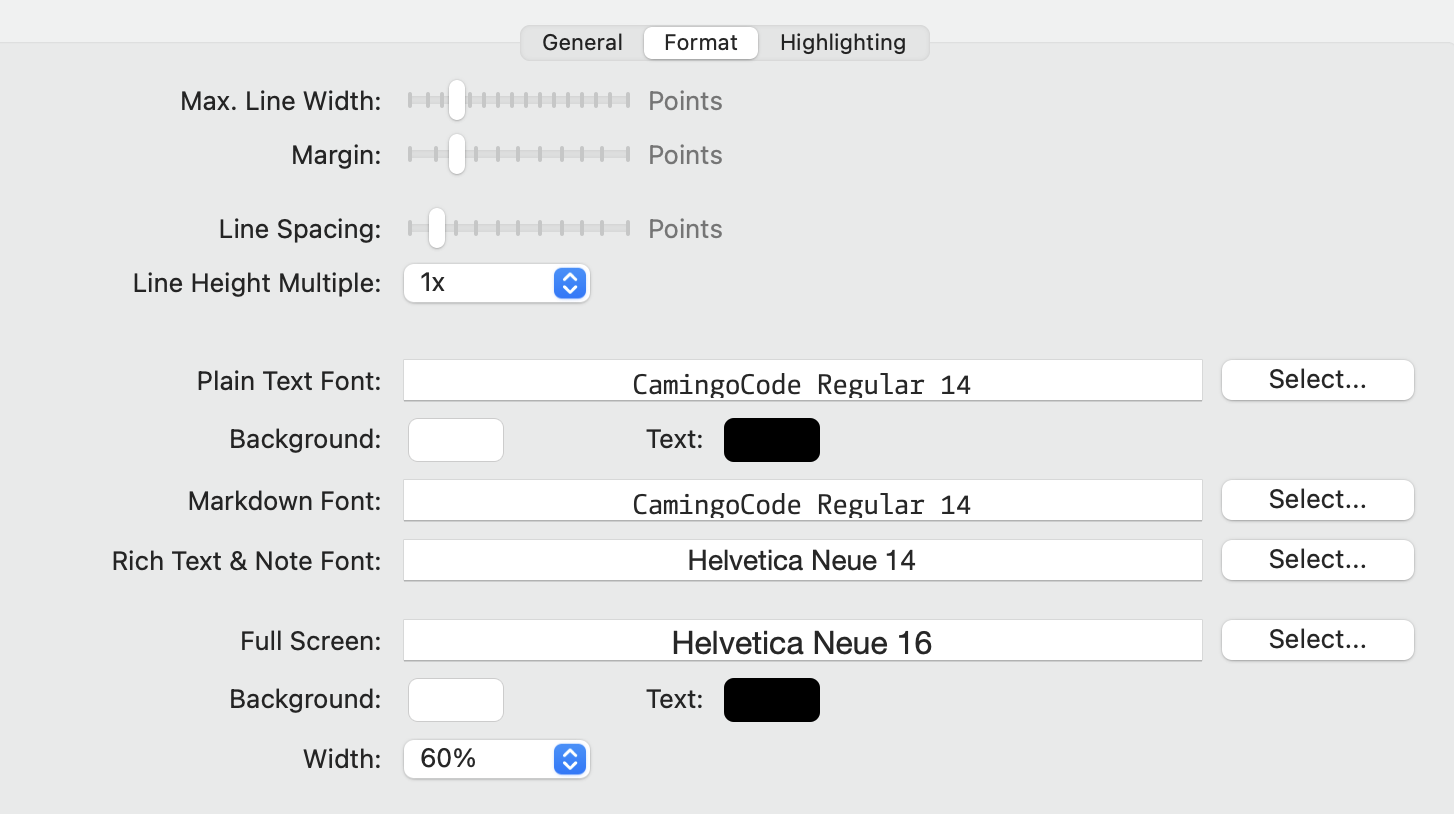Open the Full Screen black Text color well
This screenshot has height=814, width=1454.
[772, 700]
